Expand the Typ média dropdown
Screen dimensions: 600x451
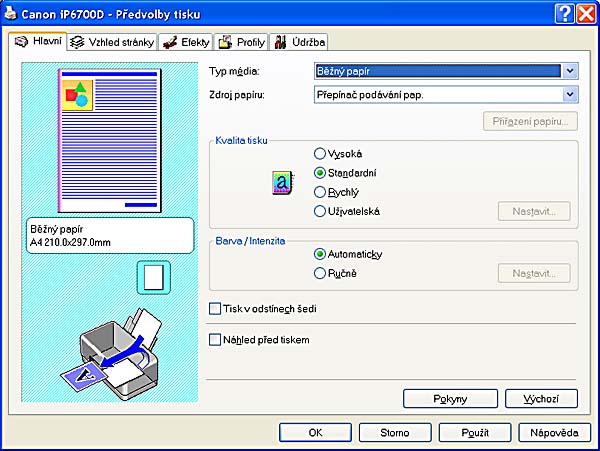tap(569, 71)
